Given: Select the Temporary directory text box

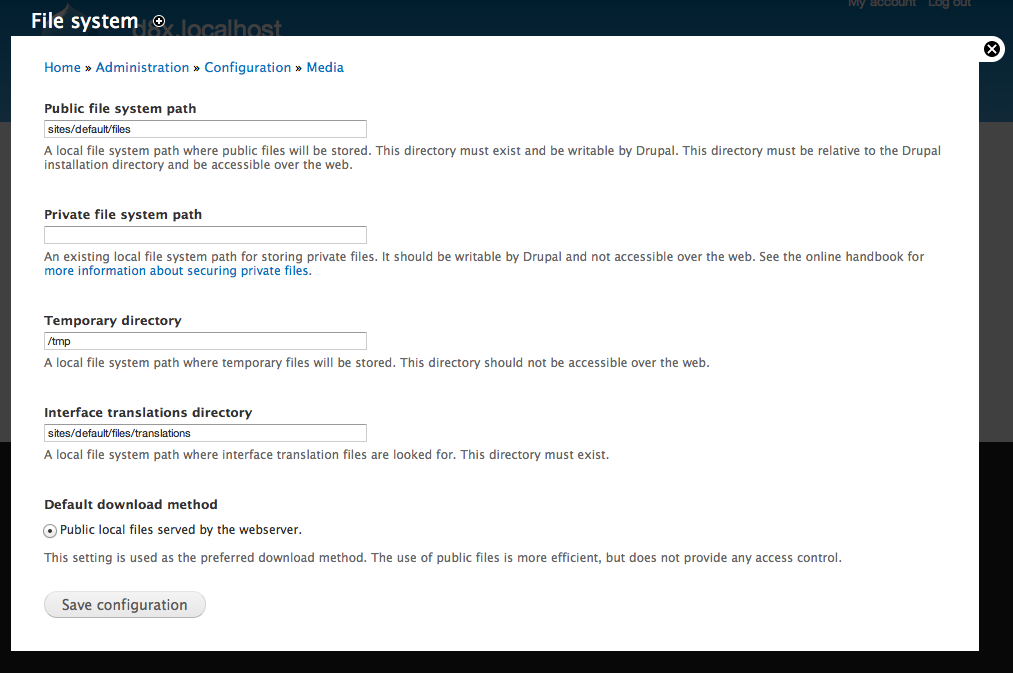Looking at the screenshot, I should (205, 341).
